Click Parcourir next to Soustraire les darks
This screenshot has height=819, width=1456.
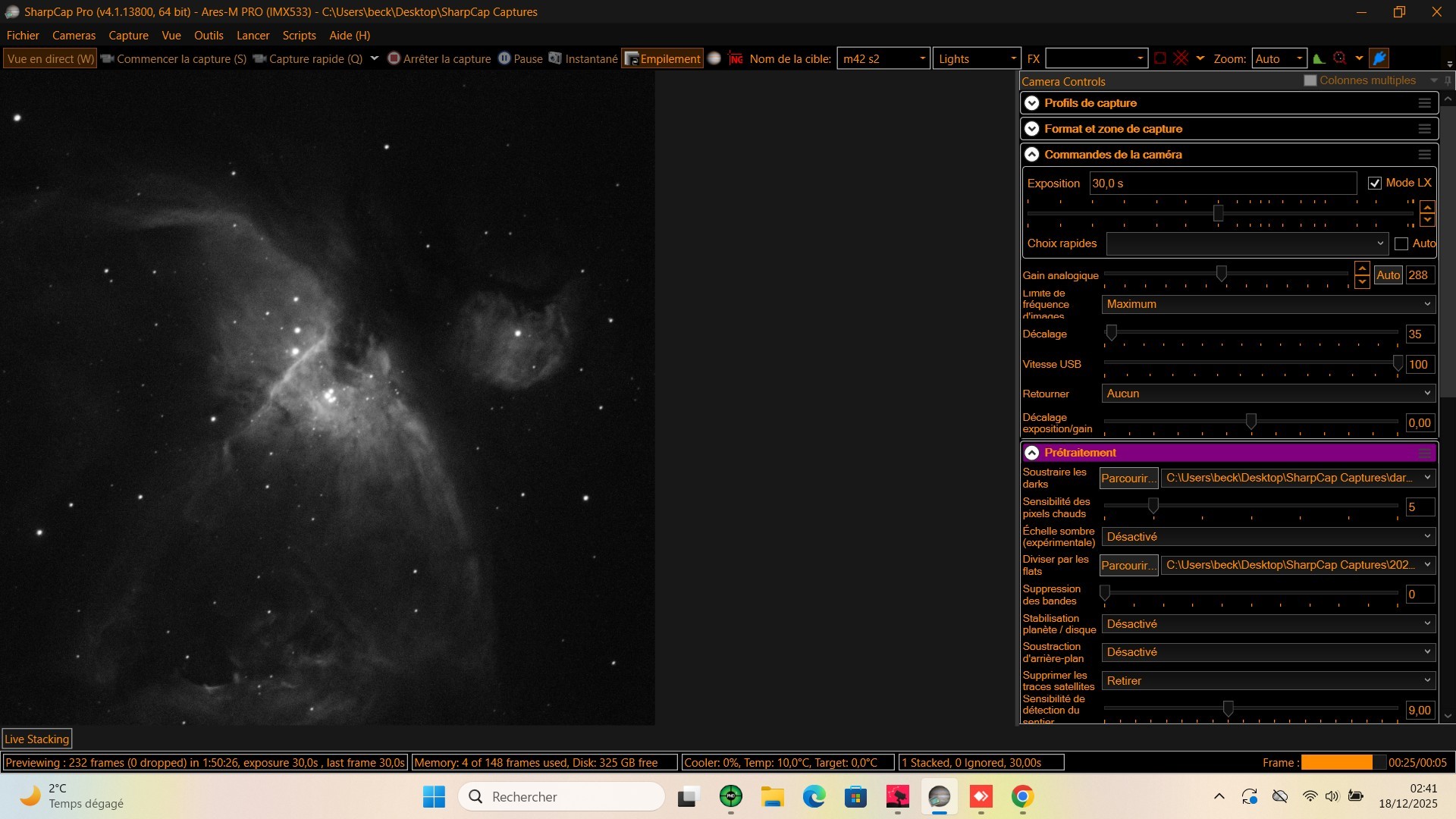(1128, 478)
